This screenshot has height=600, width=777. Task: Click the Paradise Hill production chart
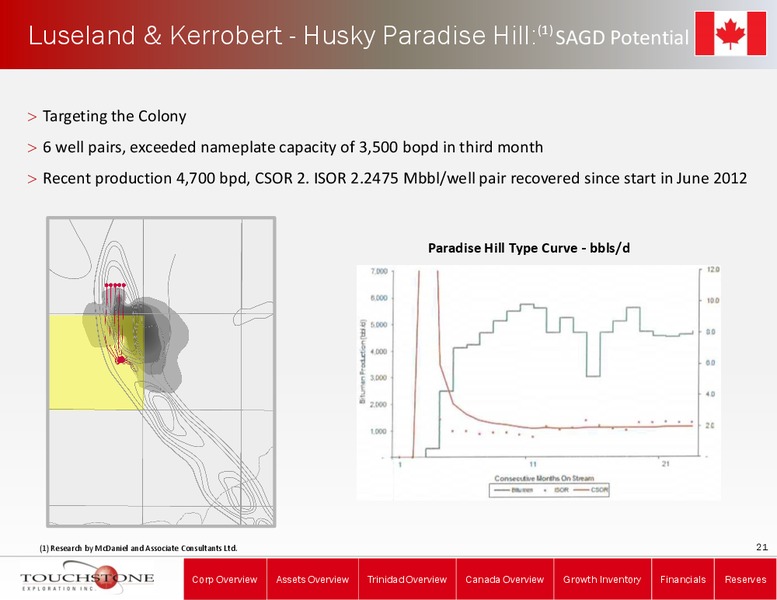pyautogui.click(x=539, y=382)
